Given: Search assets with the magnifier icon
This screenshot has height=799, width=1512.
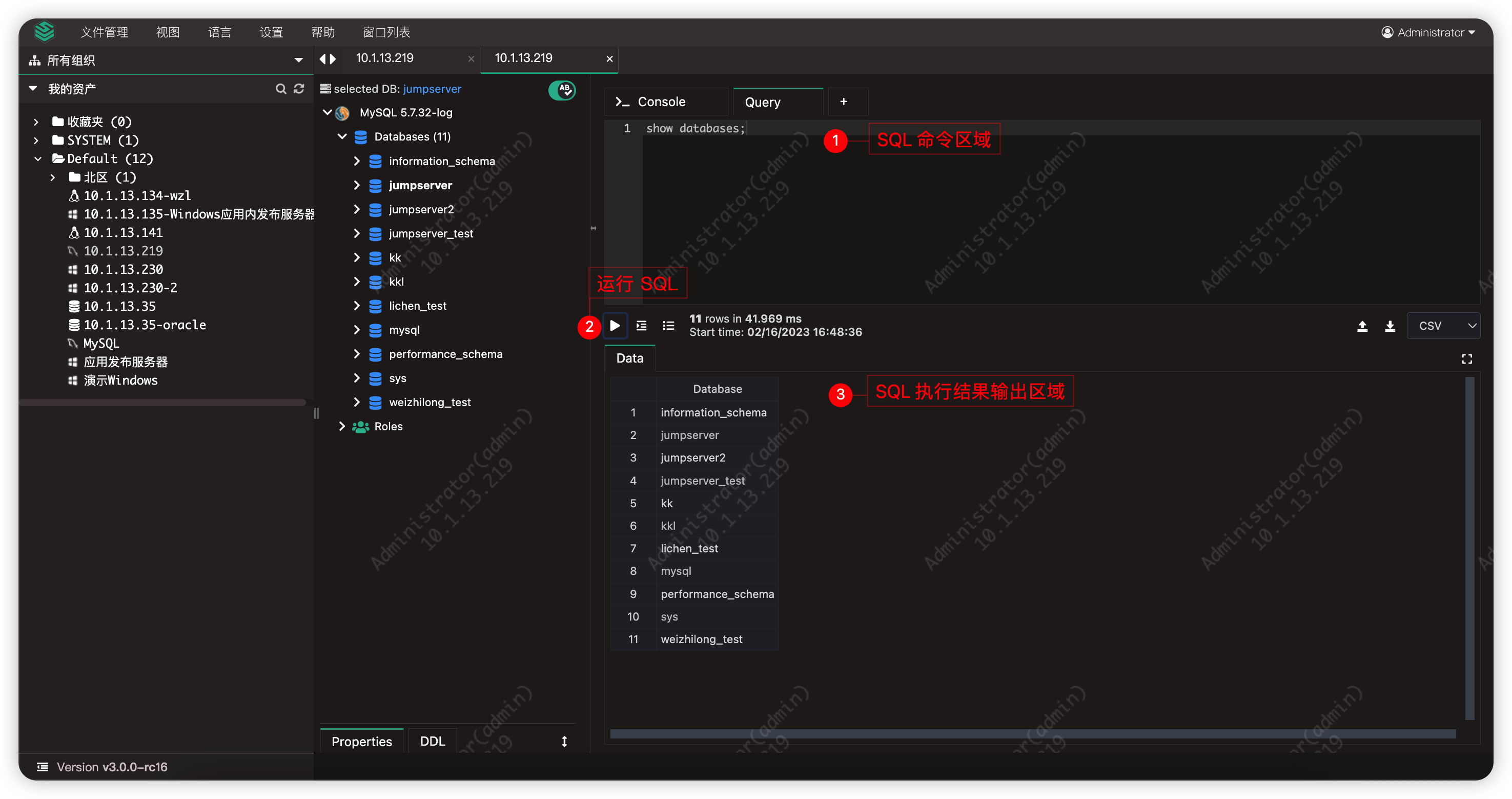Looking at the screenshot, I should (280, 89).
